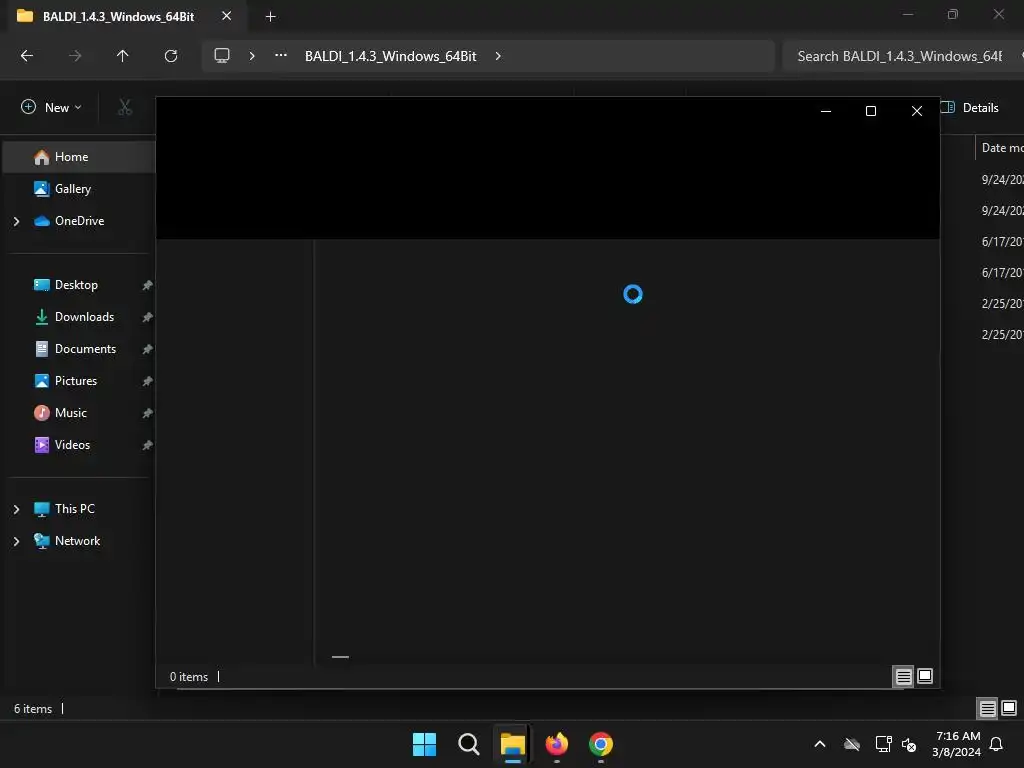Click File Explorer on the taskbar
Screen dimensions: 1024x768
coord(513,744)
